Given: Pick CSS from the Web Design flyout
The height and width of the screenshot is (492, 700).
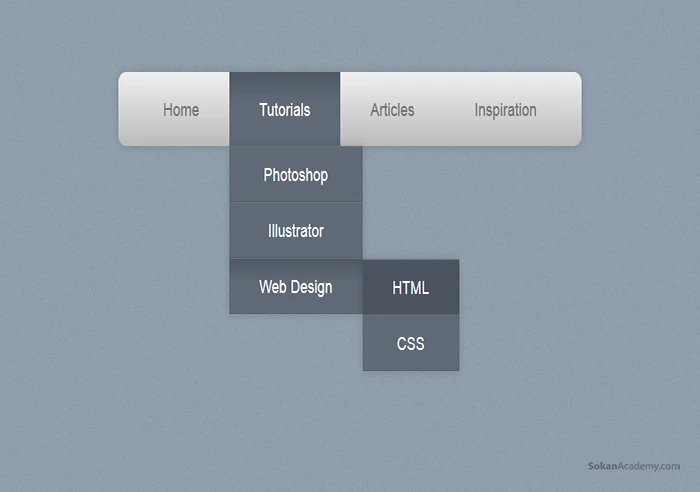Looking at the screenshot, I should pos(410,344).
